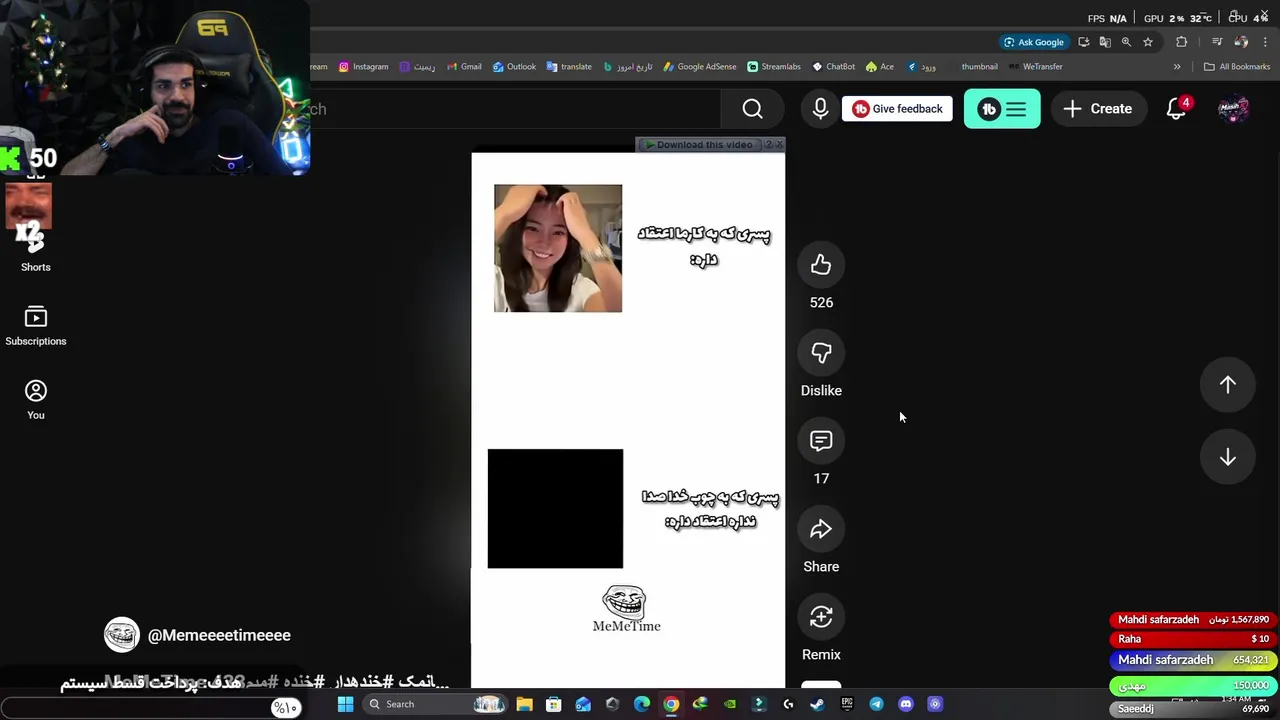Open Outlook bookmark

click(x=514, y=67)
